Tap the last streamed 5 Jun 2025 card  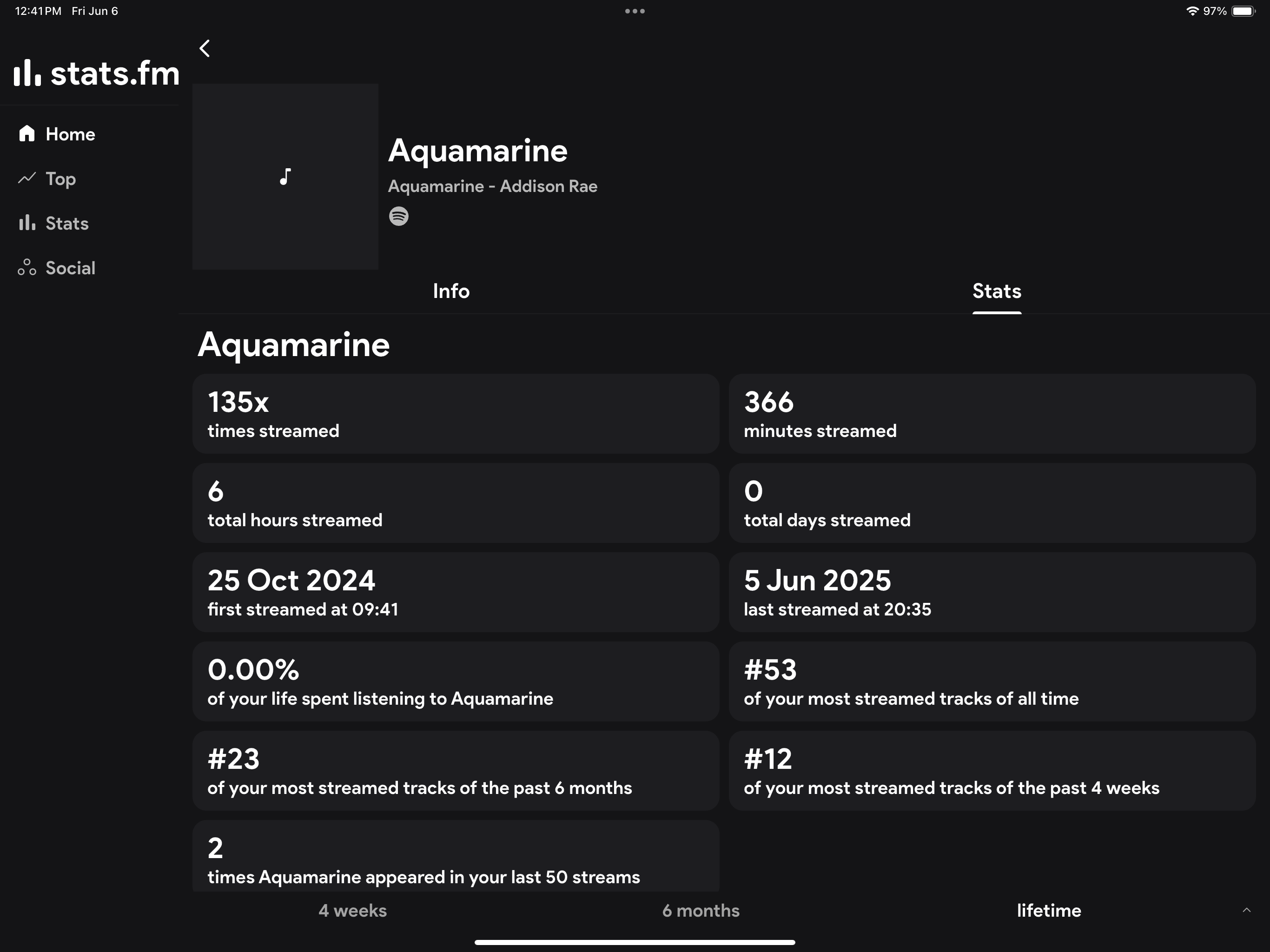(992, 593)
